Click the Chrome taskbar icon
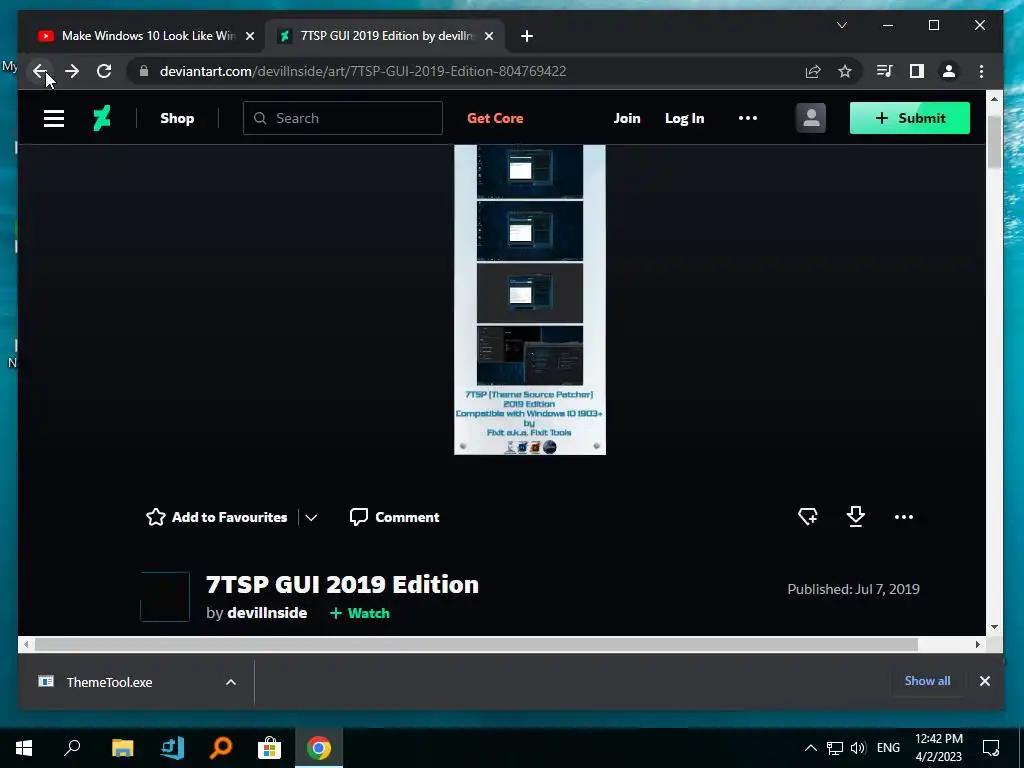This screenshot has height=768, width=1024. pos(319,748)
